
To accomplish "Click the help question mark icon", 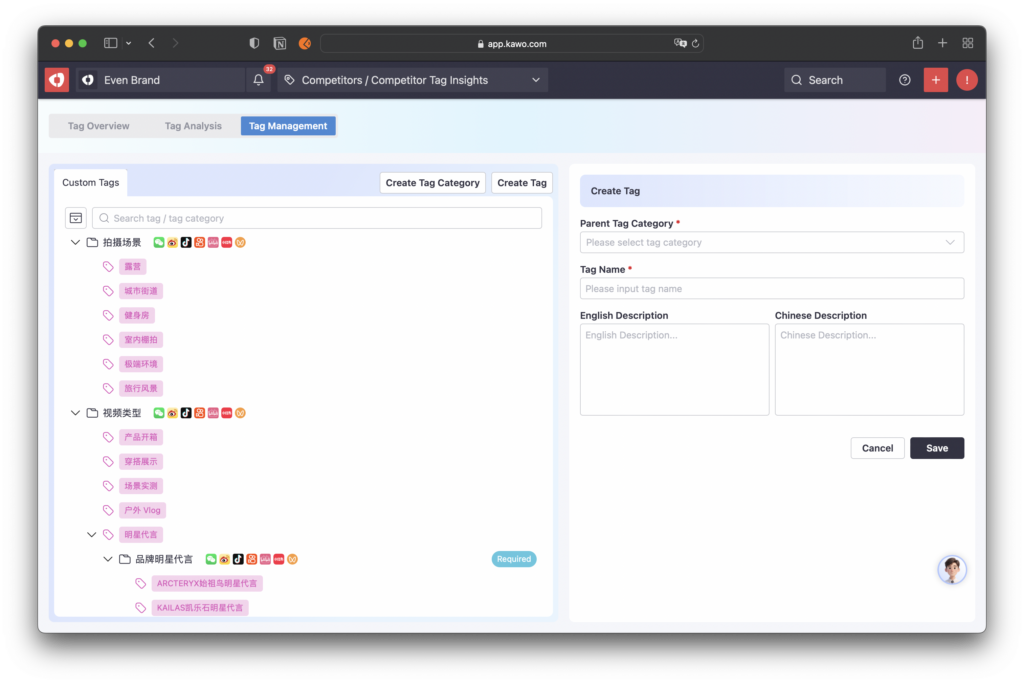I will (905, 80).
